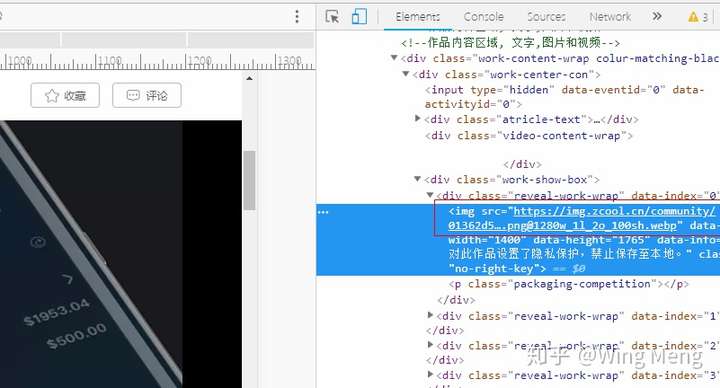
Task: Expand reveal-work-wrap data-index 3 node
Action: (x=430, y=374)
